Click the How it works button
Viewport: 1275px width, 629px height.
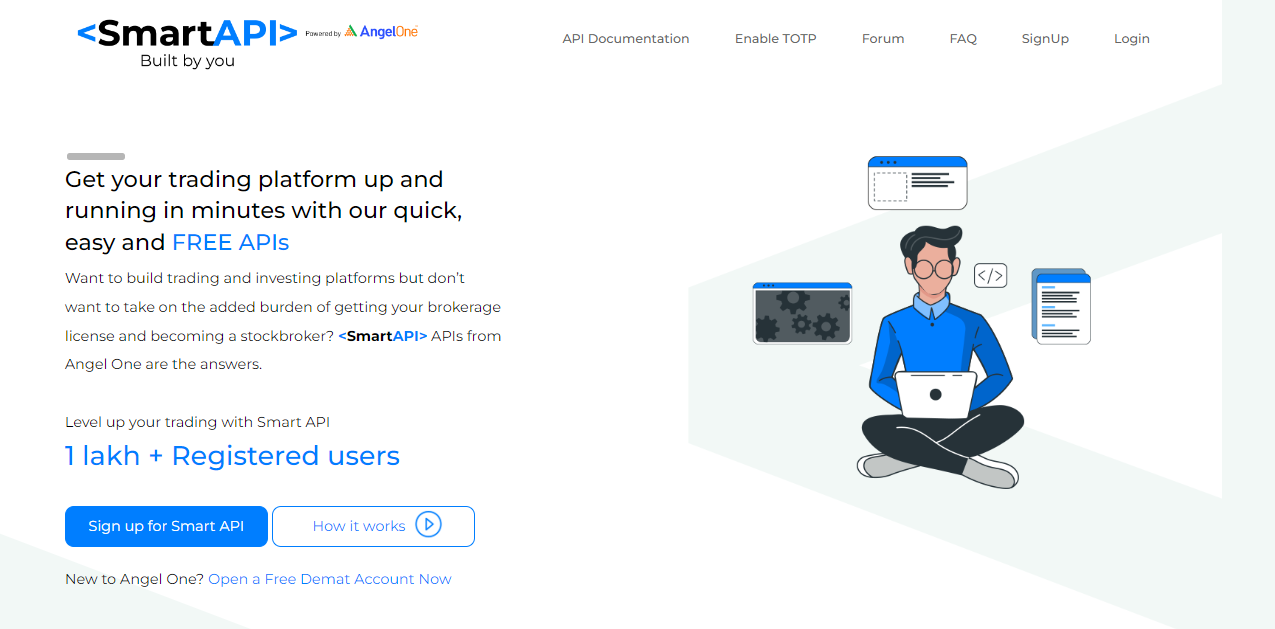click(x=373, y=526)
